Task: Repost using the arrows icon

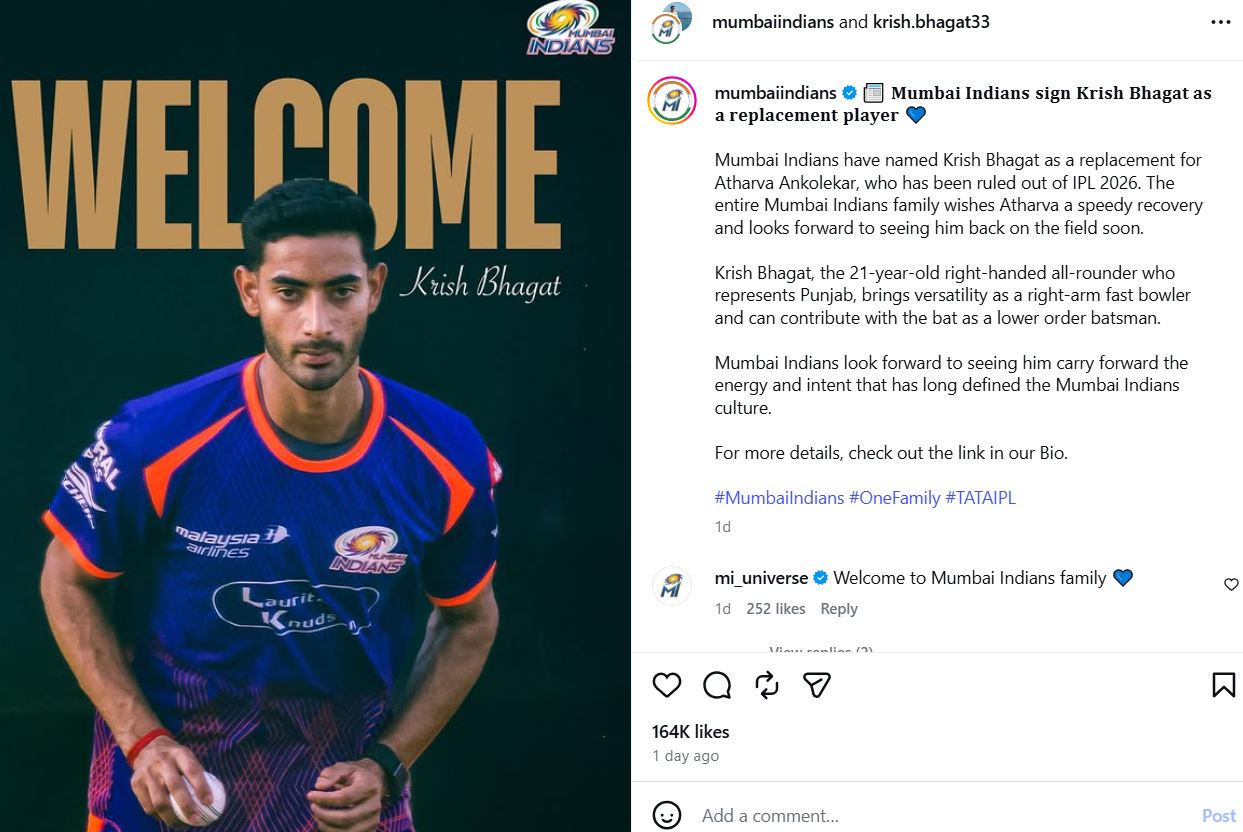Action: click(767, 685)
